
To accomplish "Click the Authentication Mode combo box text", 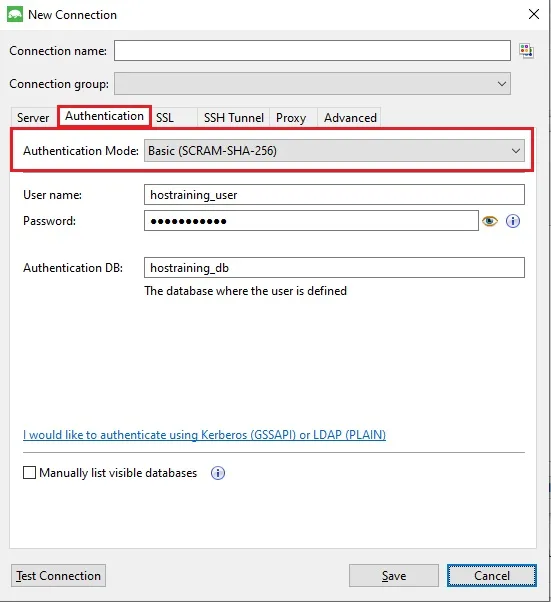I will 212,151.
